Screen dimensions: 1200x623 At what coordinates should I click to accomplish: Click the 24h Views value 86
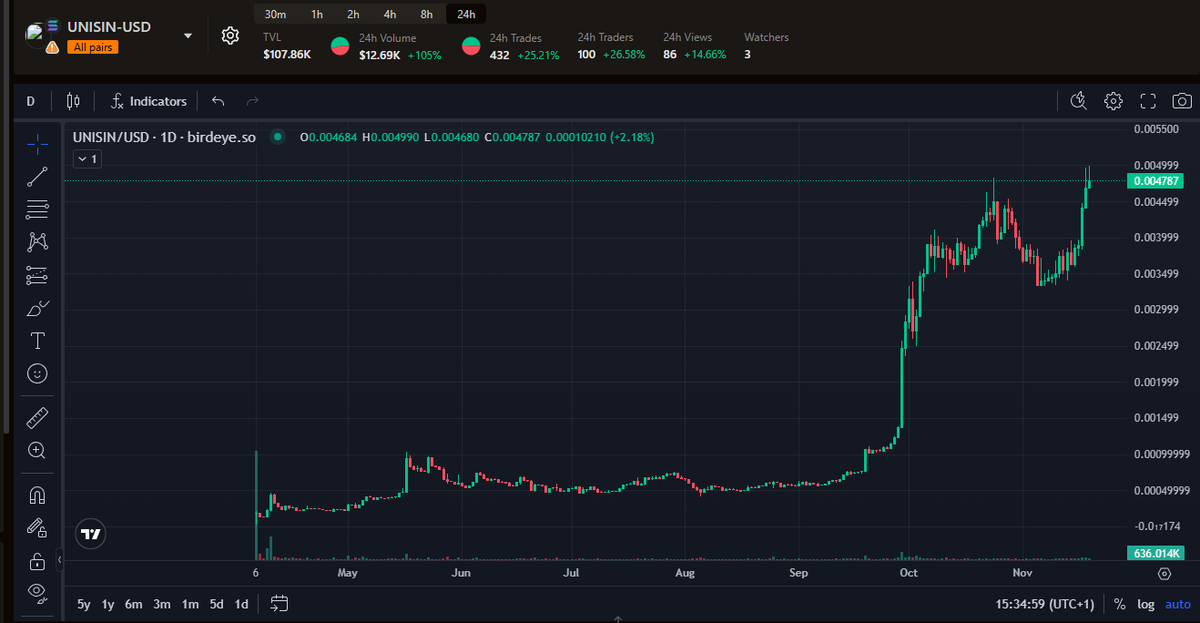point(670,54)
